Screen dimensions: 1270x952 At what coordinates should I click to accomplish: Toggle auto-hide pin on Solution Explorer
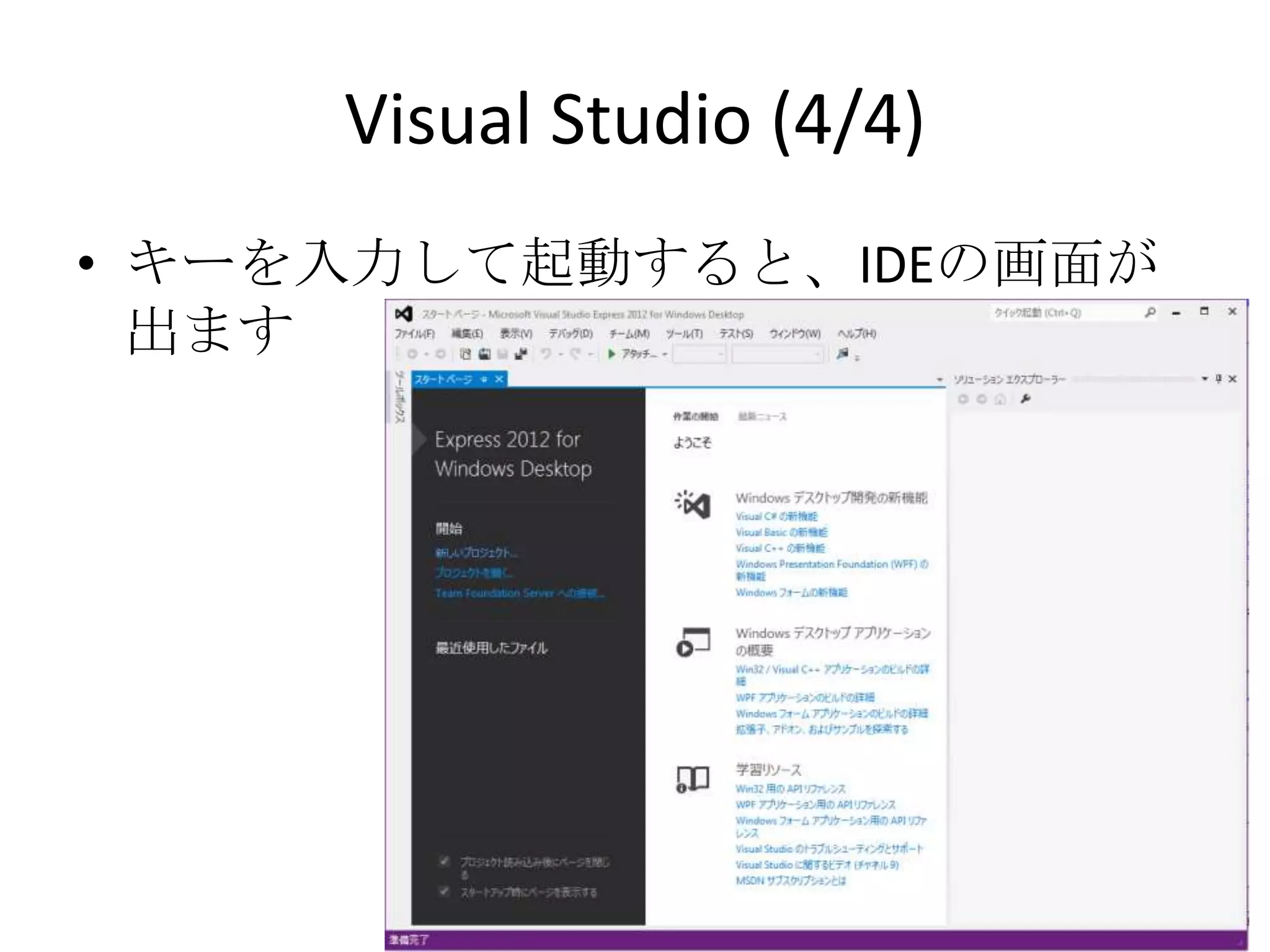pos(1219,379)
